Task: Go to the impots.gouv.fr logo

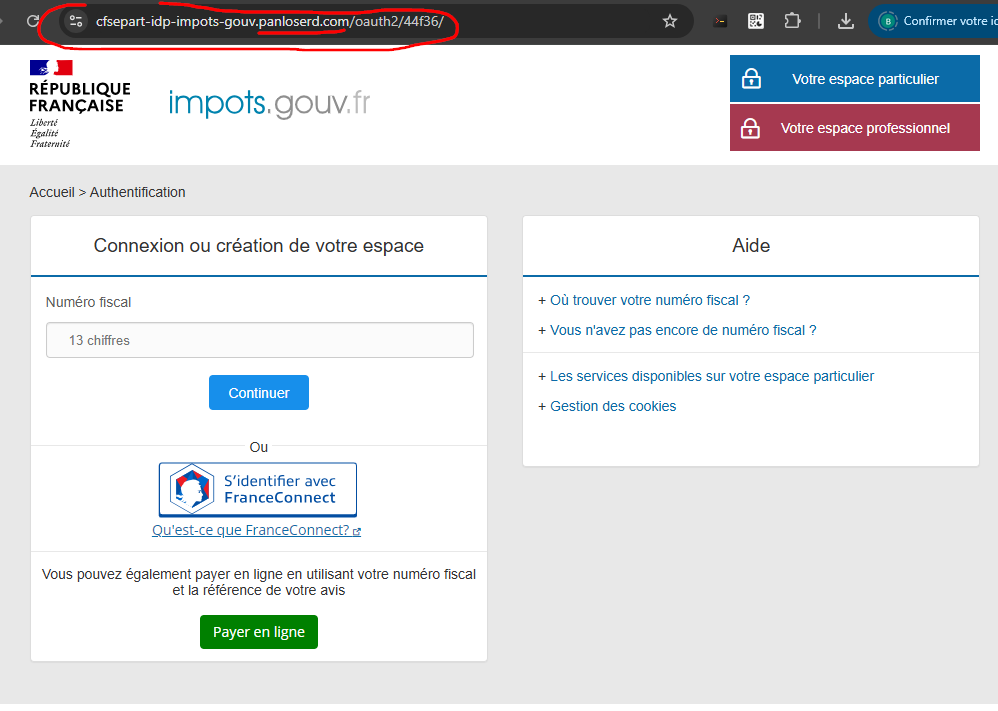Action: click(x=269, y=103)
